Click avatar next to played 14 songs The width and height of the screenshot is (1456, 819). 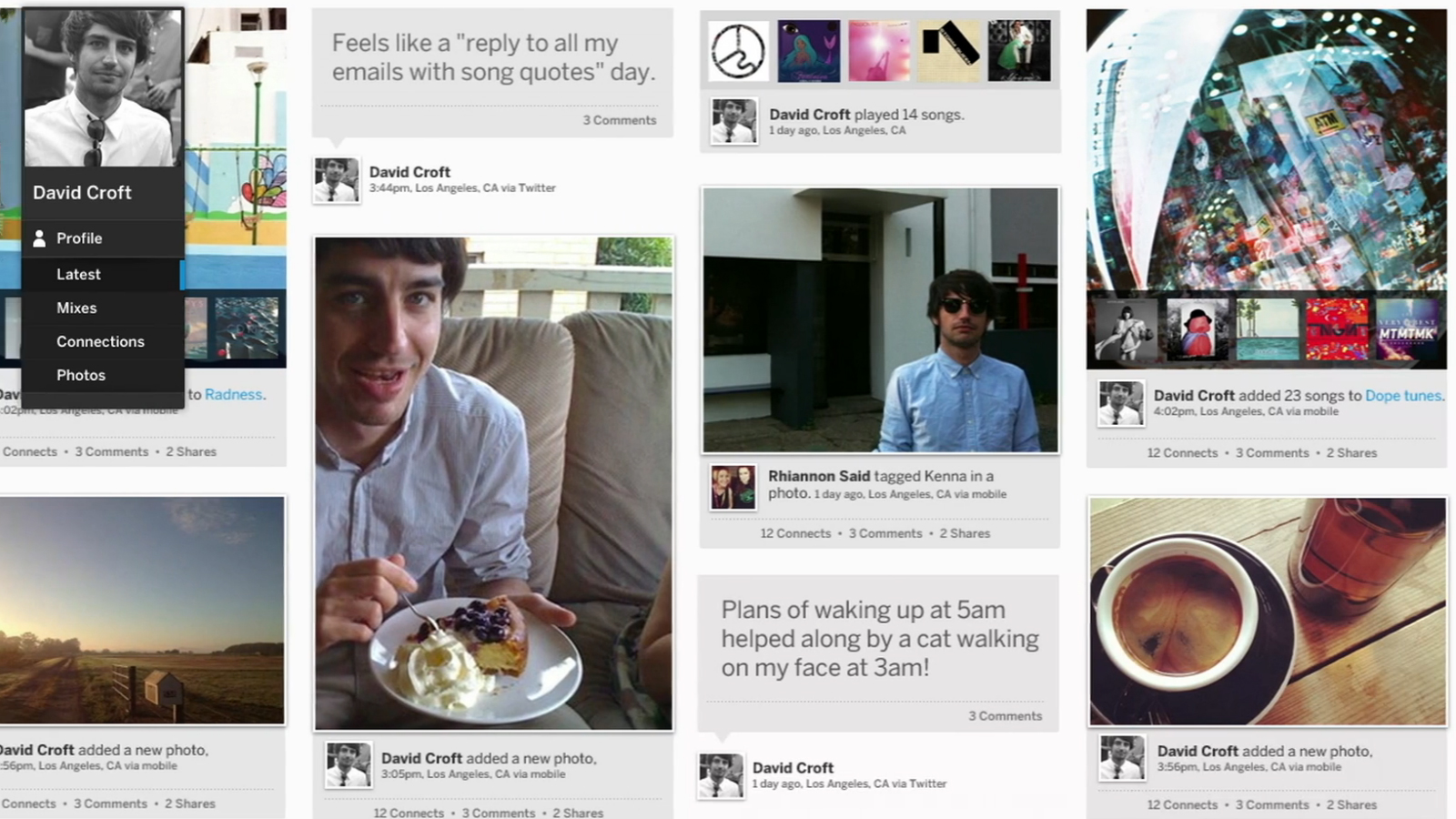click(x=733, y=121)
